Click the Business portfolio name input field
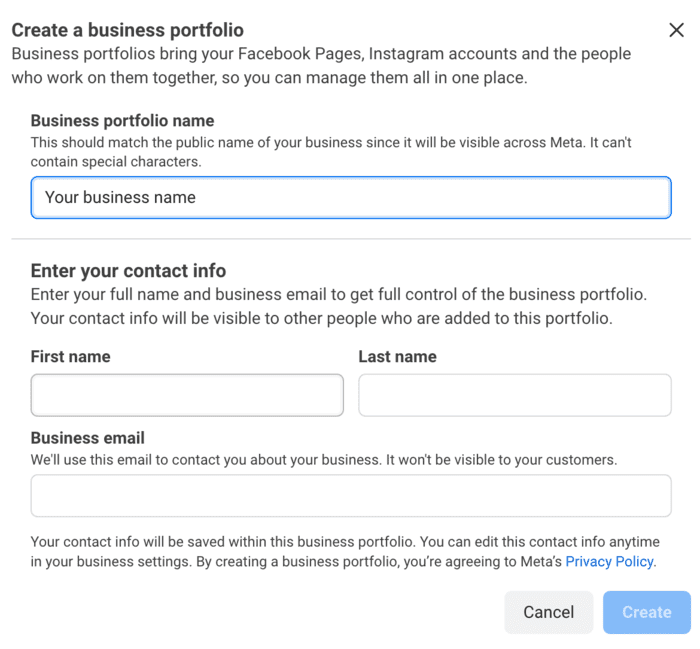The height and width of the screenshot is (649, 700). (350, 197)
